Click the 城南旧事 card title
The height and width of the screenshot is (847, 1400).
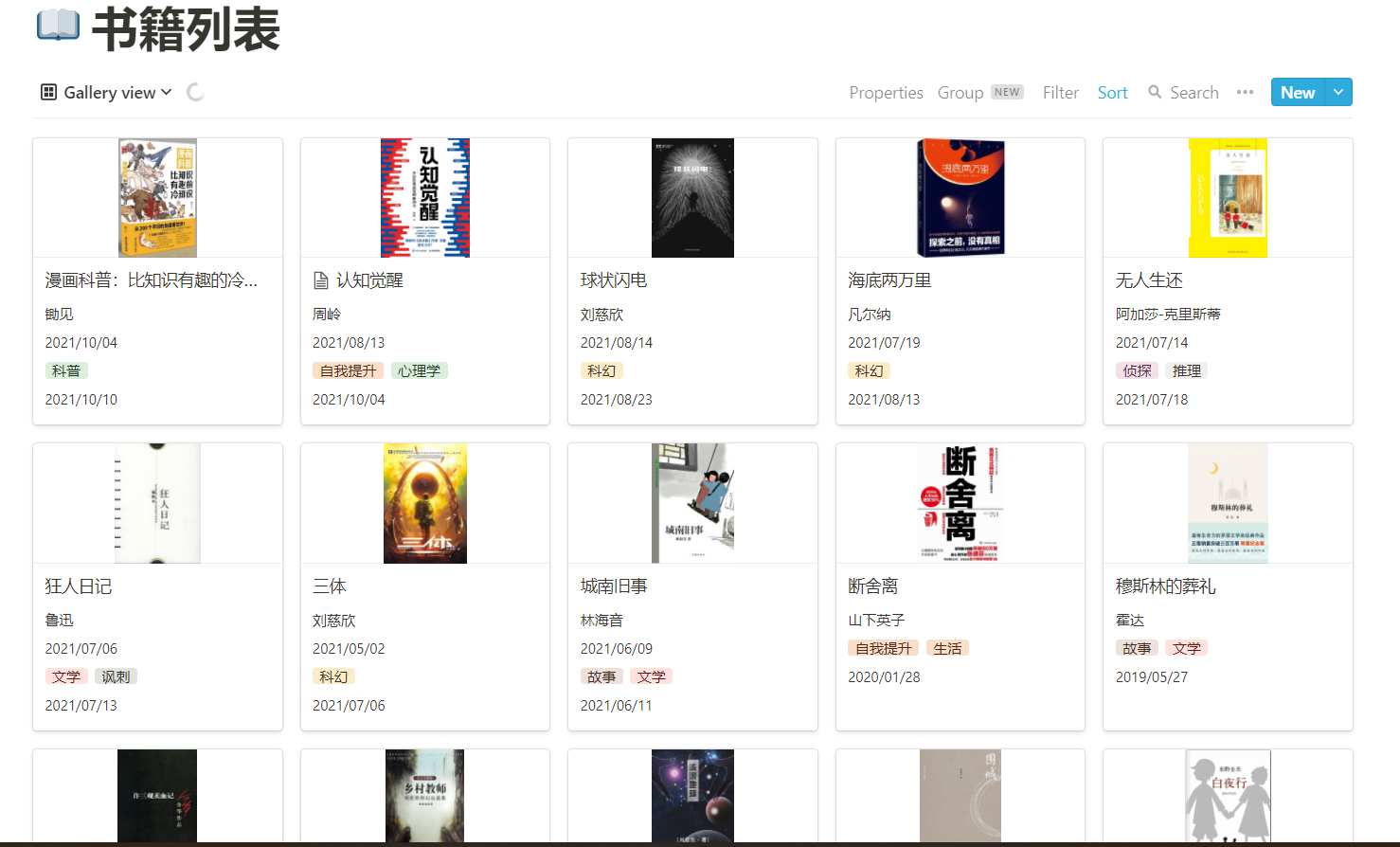(x=614, y=586)
